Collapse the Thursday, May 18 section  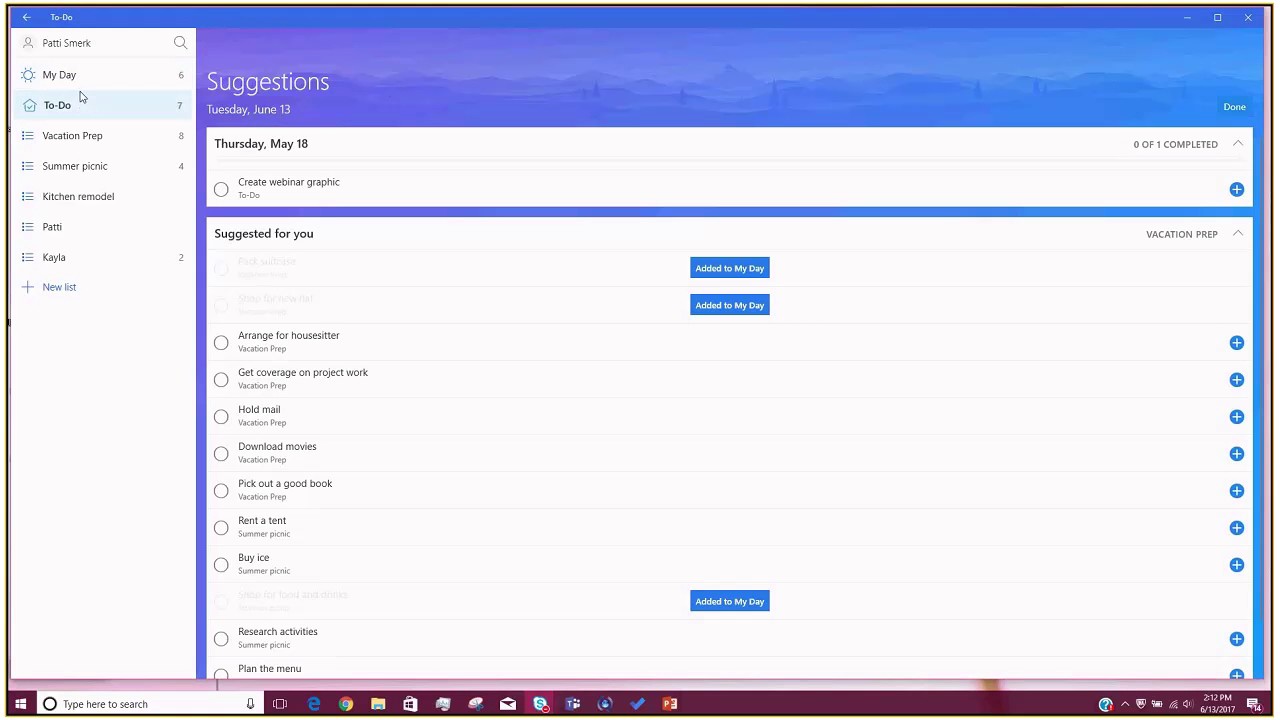1238,144
